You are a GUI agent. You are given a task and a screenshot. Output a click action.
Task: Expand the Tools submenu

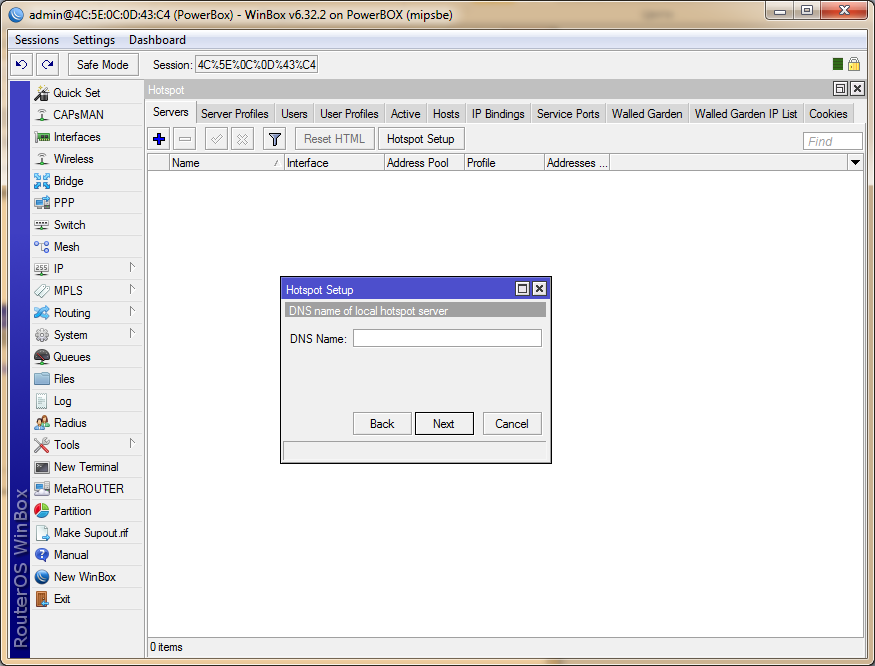pos(66,445)
